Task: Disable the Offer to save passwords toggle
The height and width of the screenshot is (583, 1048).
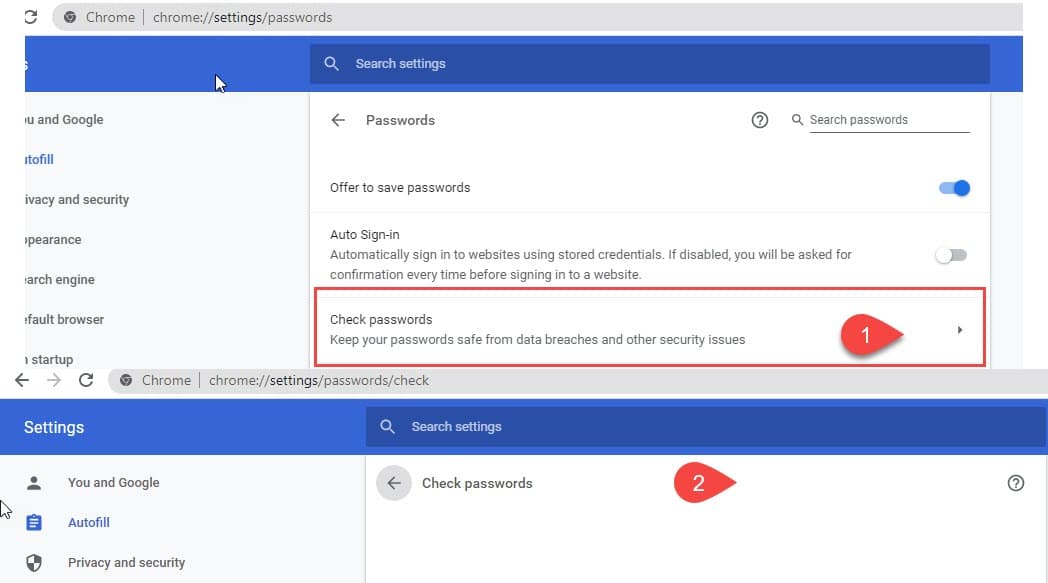Action: pyautogui.click(x=955, y=188)
